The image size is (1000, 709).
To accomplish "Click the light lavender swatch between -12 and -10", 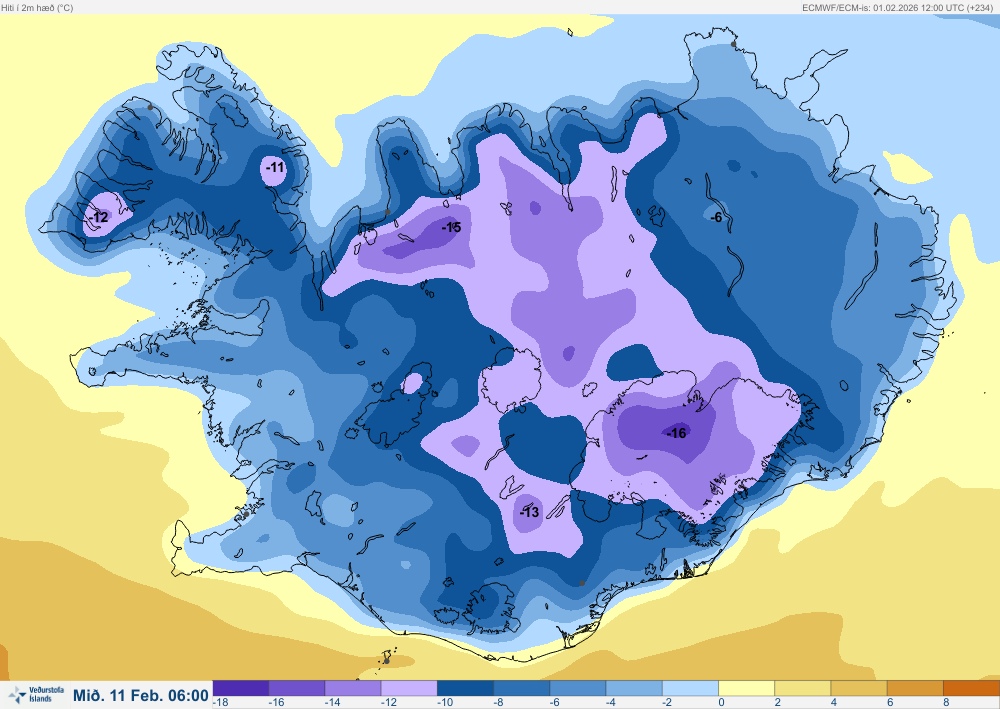I will tap(409, 688).
